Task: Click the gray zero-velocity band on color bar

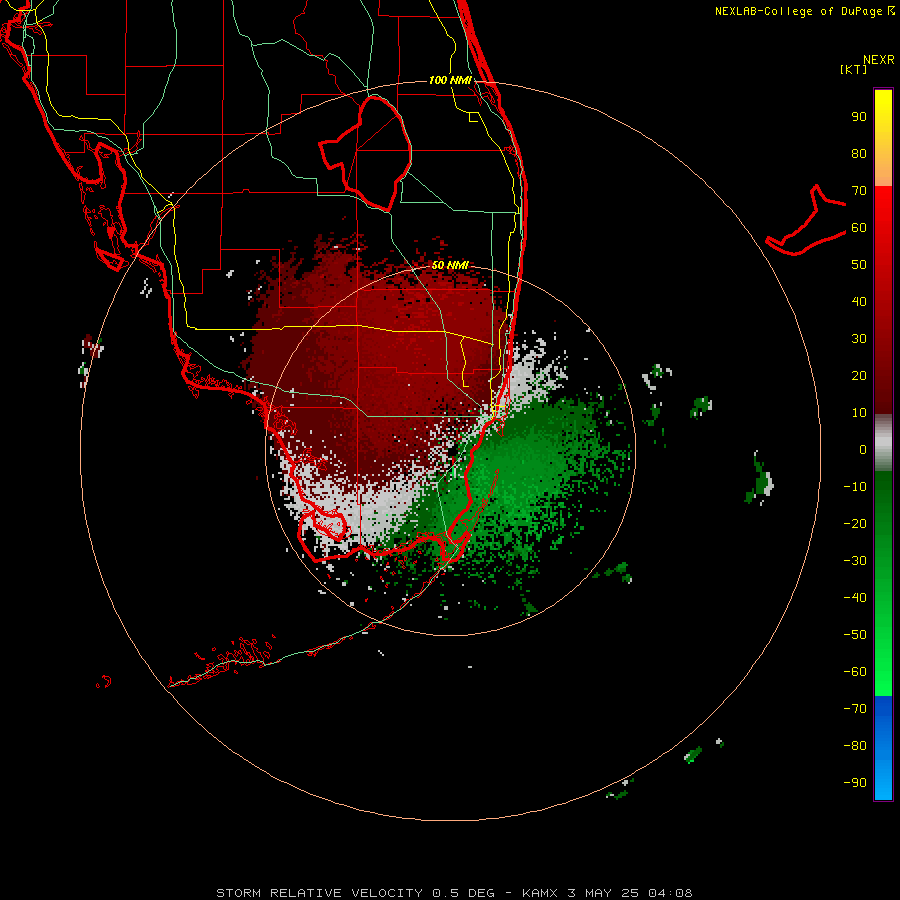Action: click(x=883, y=443)
